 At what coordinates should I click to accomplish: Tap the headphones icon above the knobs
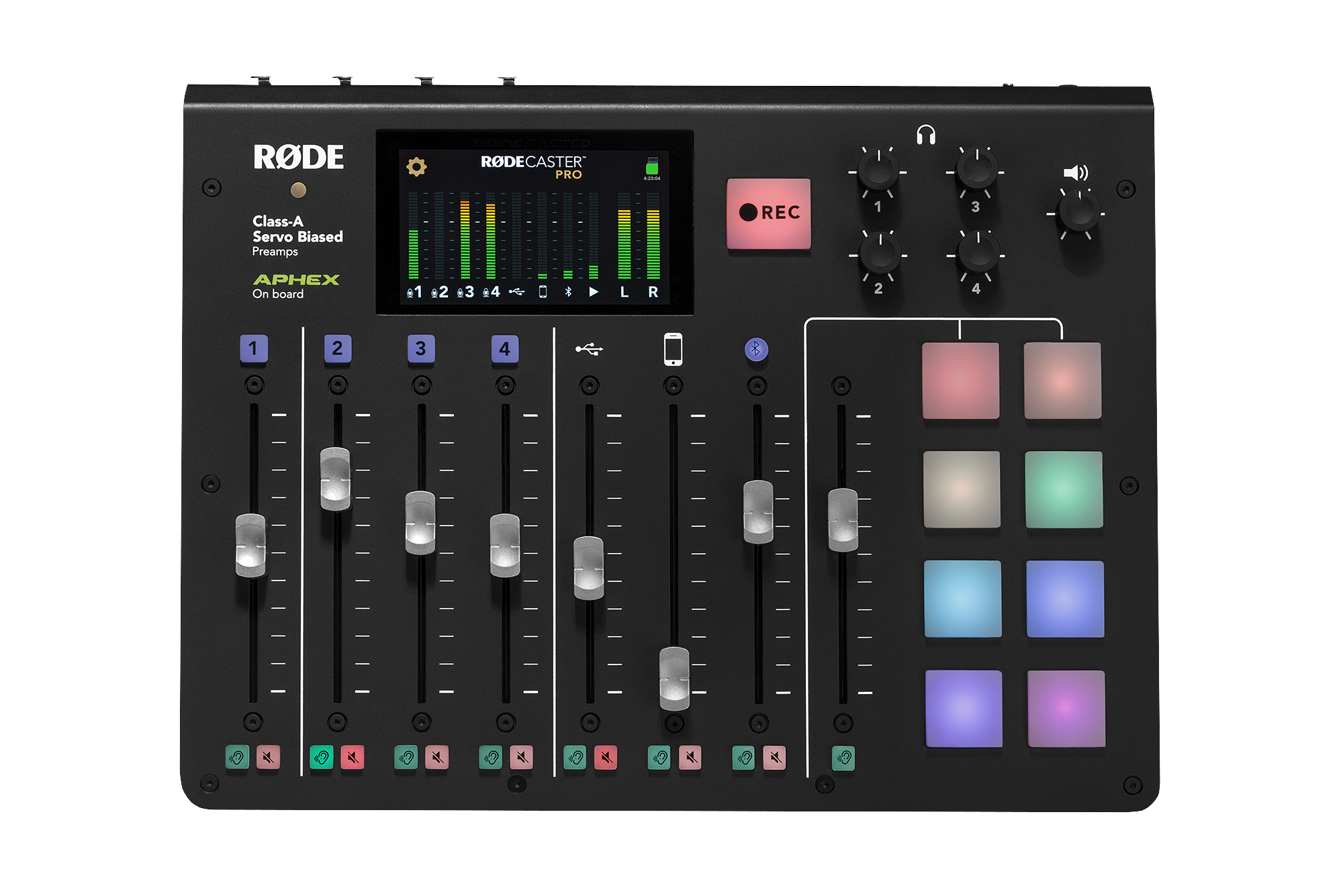927,136
